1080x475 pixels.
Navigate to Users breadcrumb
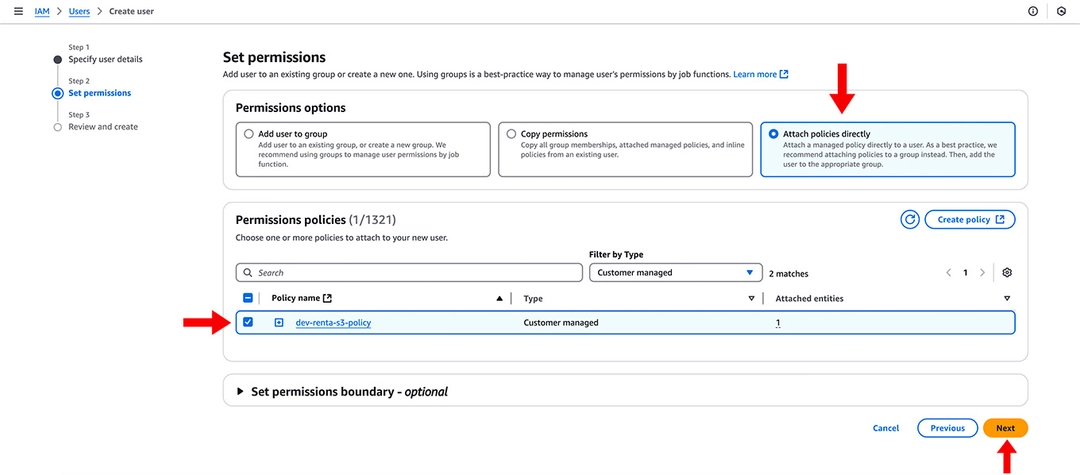pyautogui.click(x=79, y=12)
